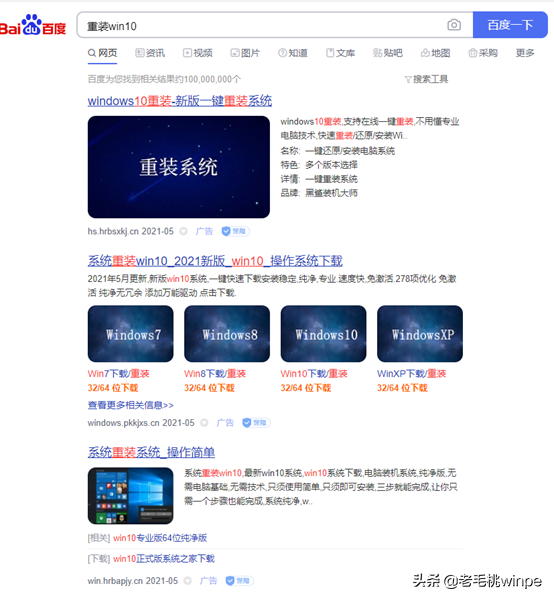Click the Windows8 thumbnail
Viewport: 554px width, 600px height.
pos(227,334)
